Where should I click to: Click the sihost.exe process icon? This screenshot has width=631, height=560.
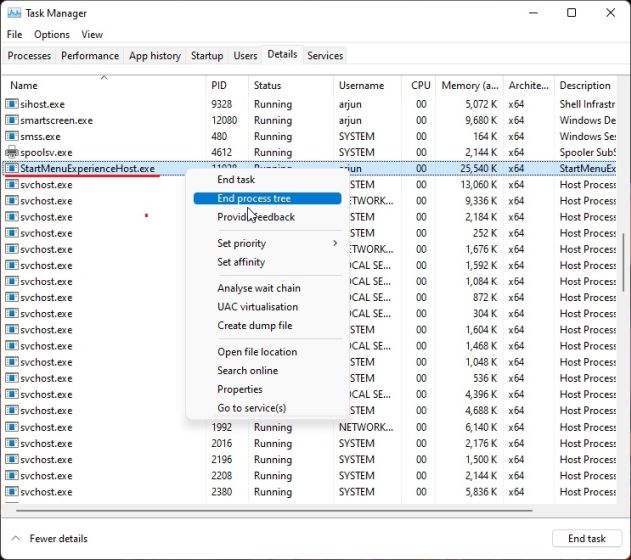pyautogui.click(x=12, y=104)
